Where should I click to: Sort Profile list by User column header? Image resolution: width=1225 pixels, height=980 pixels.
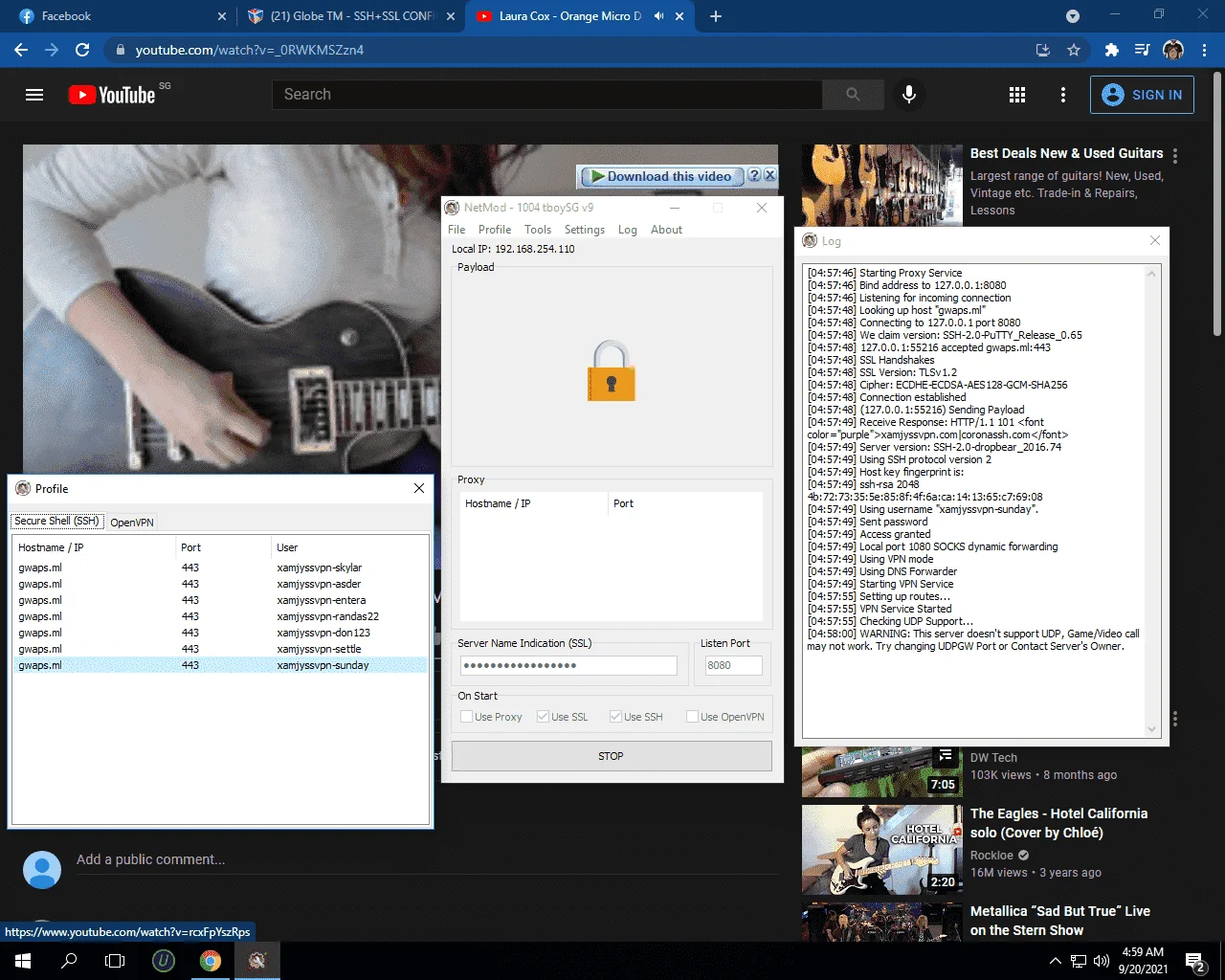coord(350,547)
